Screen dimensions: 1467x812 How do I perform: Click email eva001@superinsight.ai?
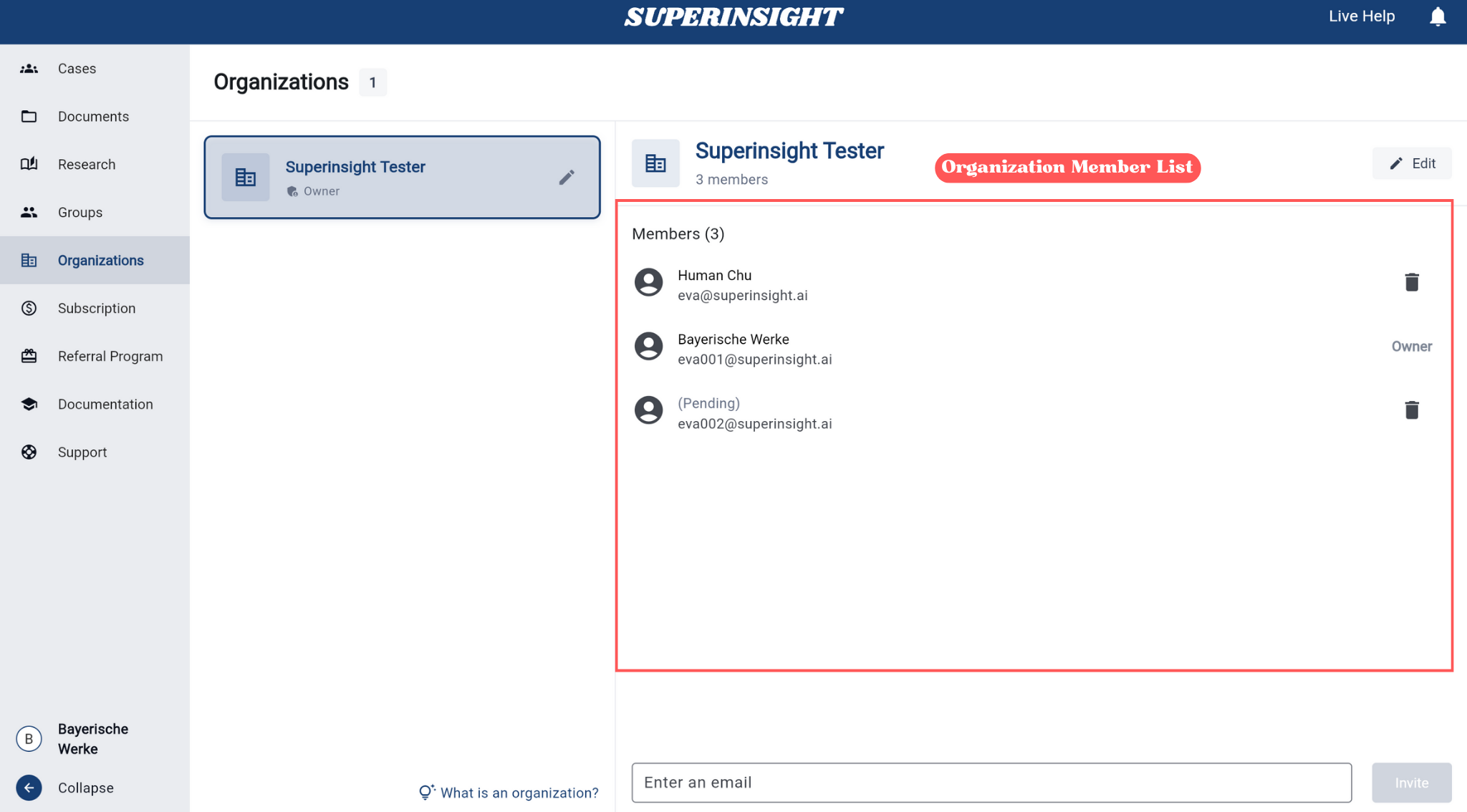point(754,359)
